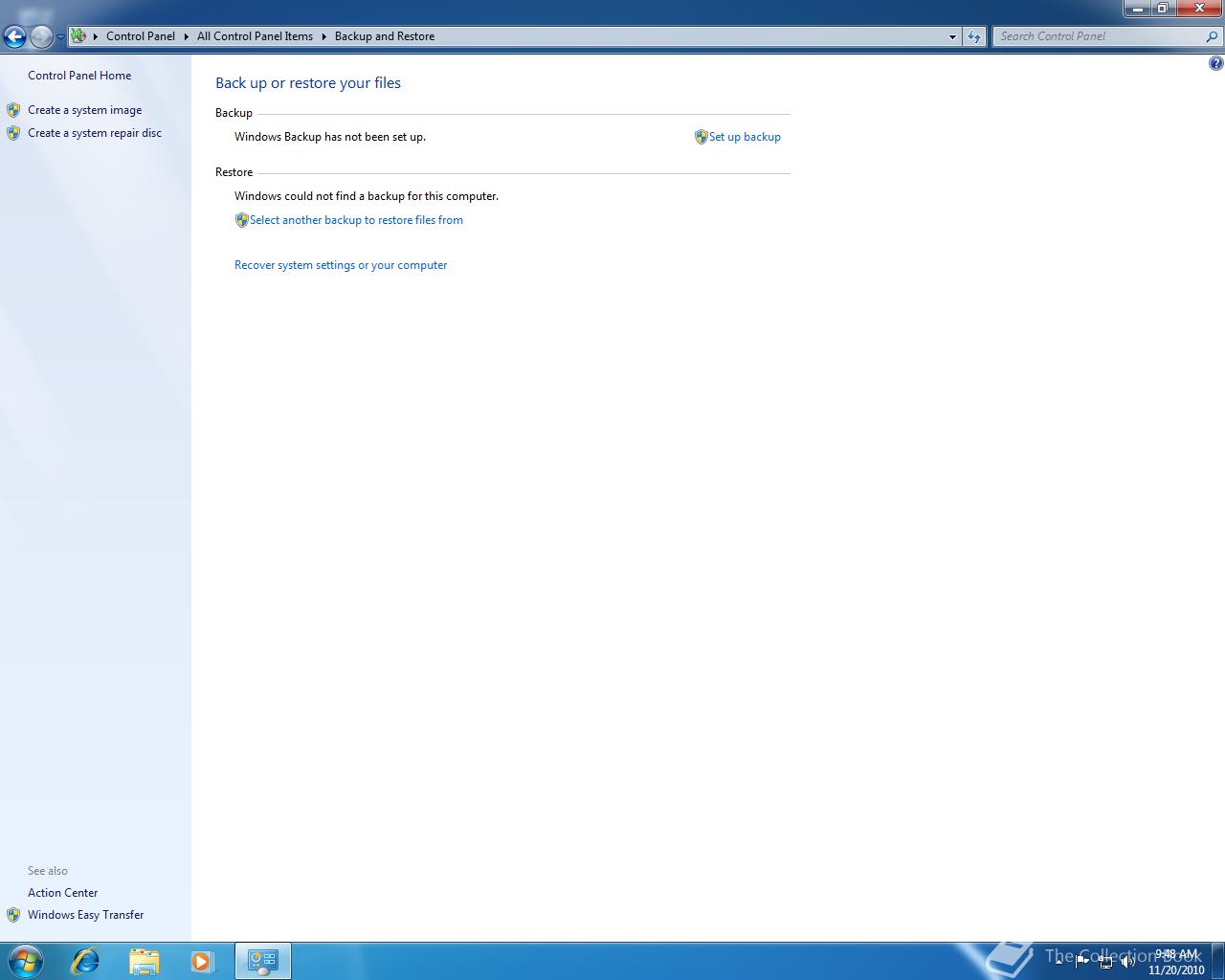This screenshot has height=980, width=1225.
Task: Click 'Windows Backup has not been set up.' text
Action: point(330,137)
